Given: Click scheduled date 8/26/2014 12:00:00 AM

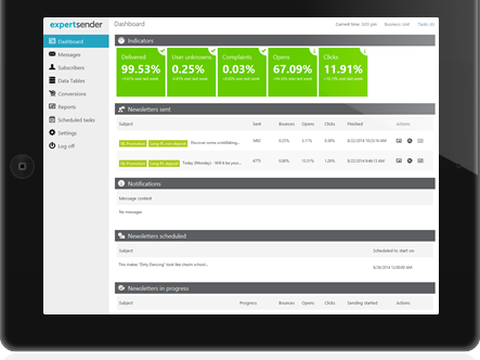Looking at the screenshot, I should [393, 267].
